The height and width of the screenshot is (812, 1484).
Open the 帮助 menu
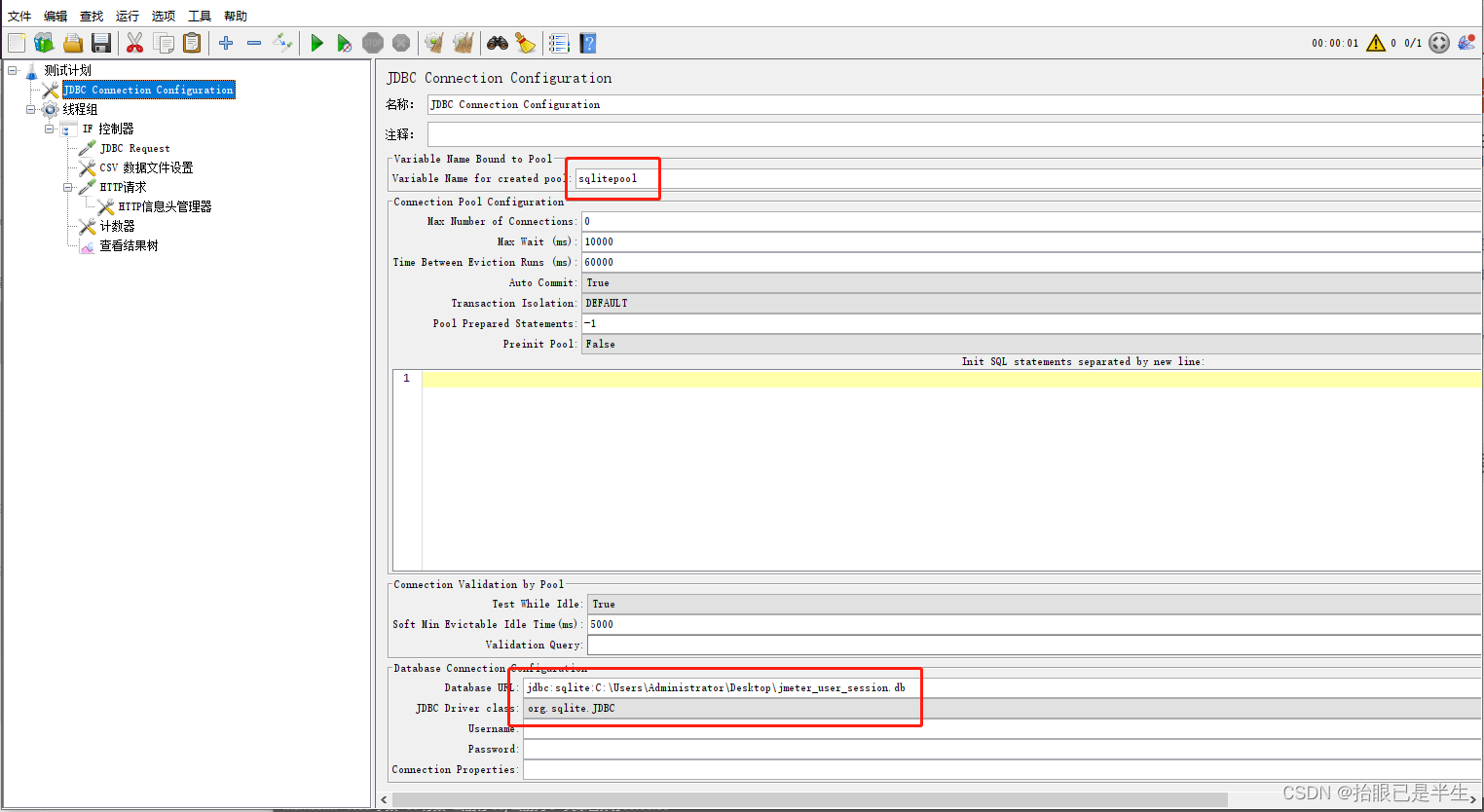(x=236, y=16)
